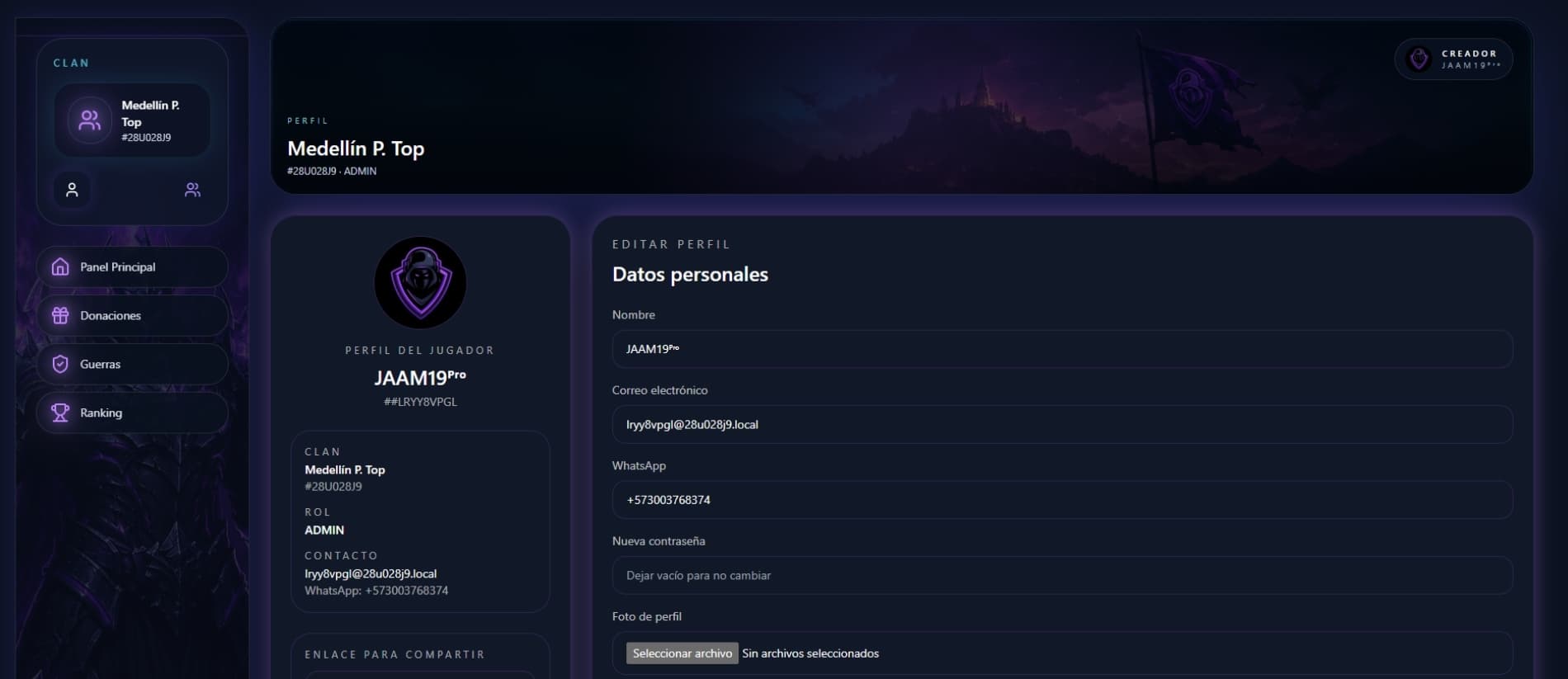Select the two-person members icon in clan card
1568x679 pixels.
[192, 190]
